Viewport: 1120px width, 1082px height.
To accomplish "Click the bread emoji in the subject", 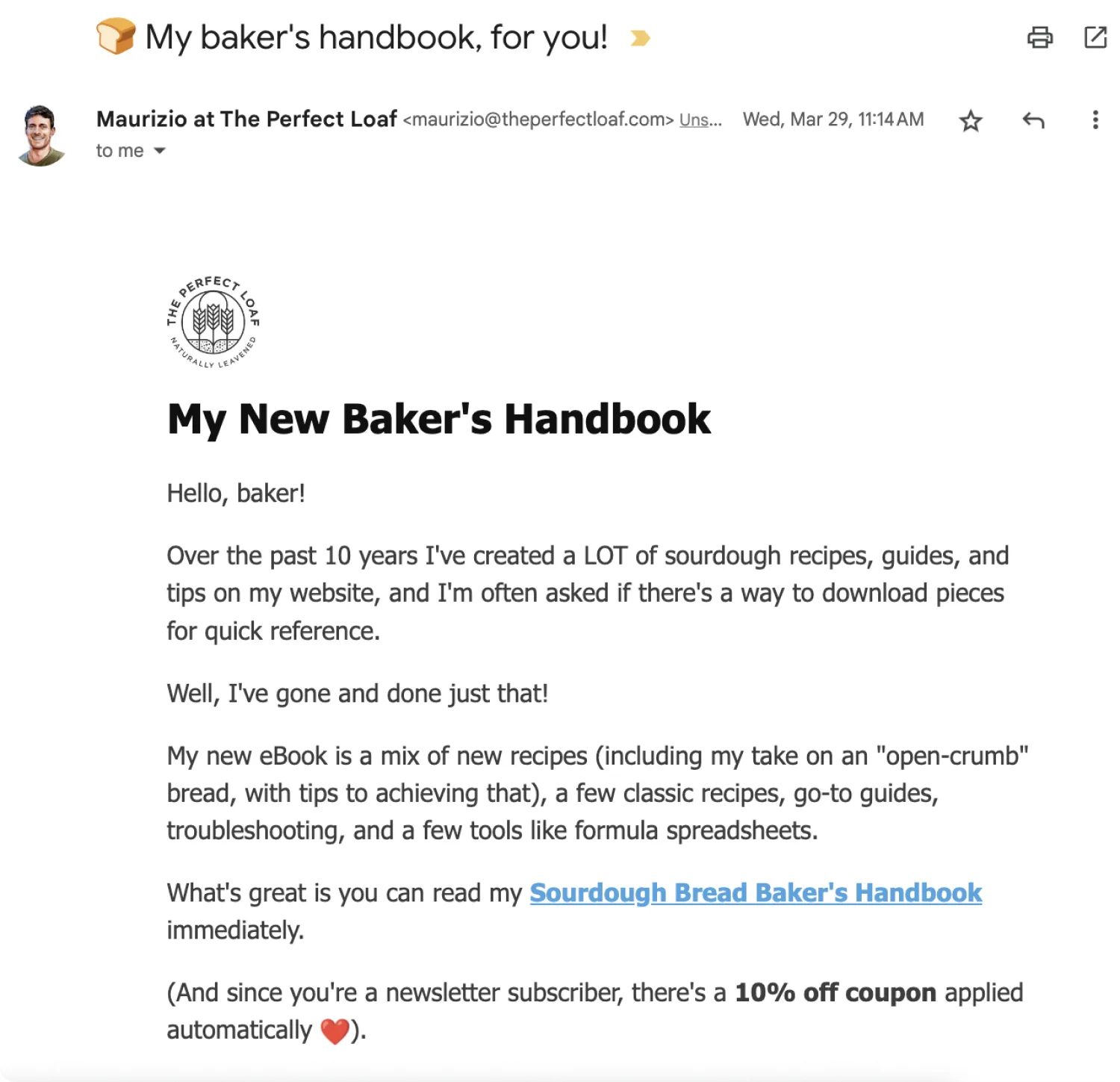I will tap(116, 37).
